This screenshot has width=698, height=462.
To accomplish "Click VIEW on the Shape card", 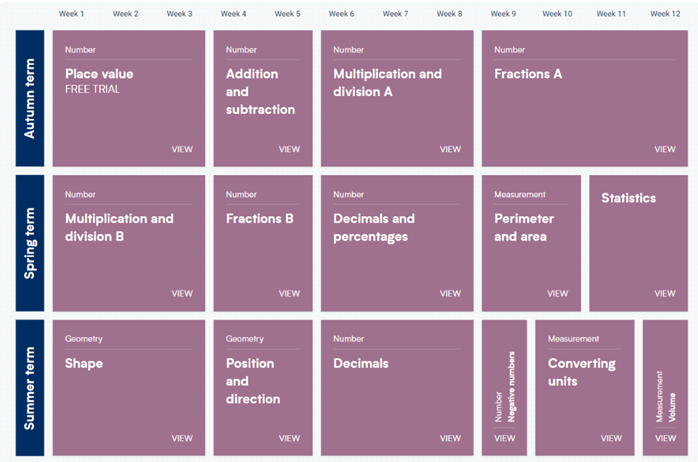I will 182,438.
